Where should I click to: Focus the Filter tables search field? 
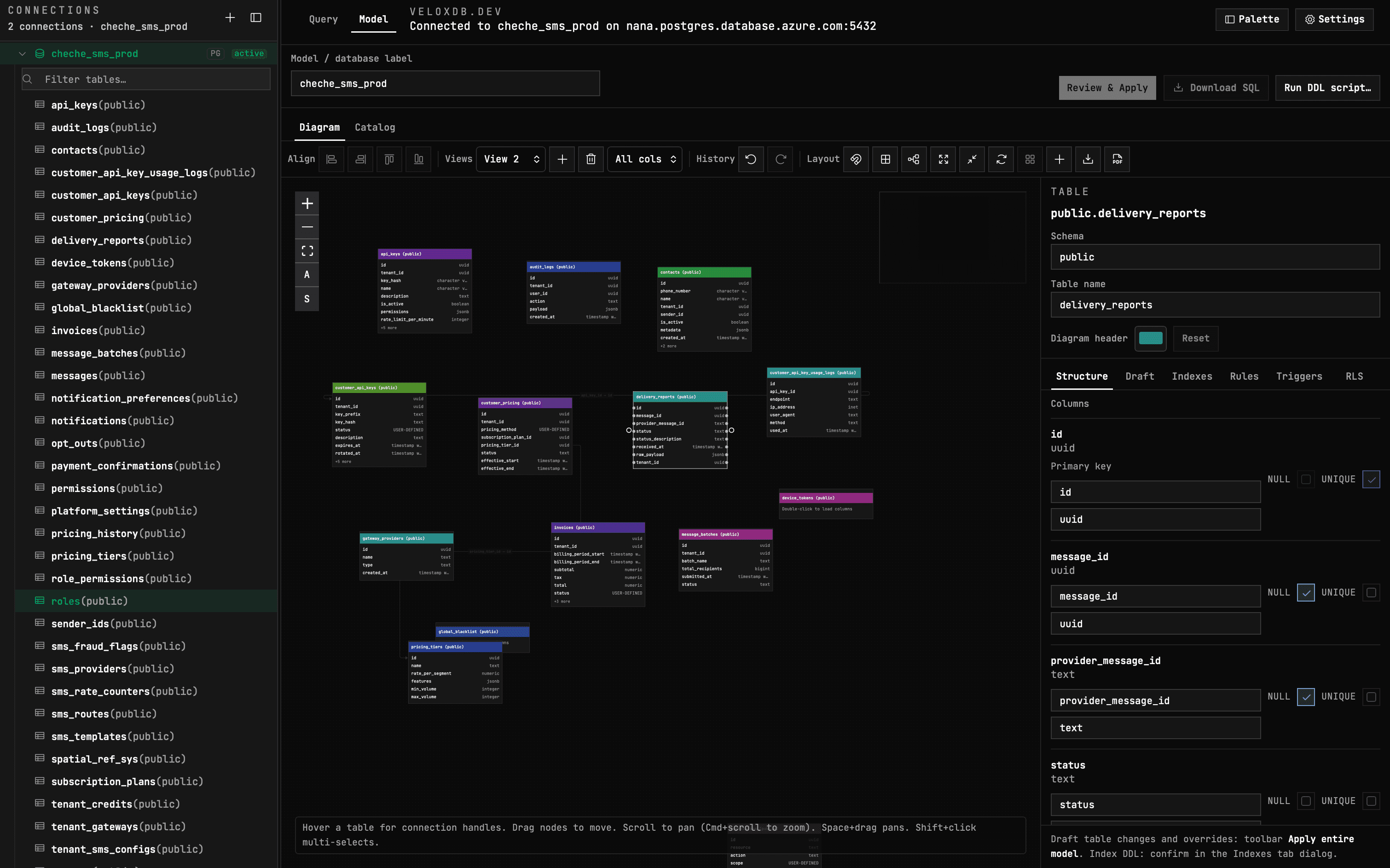pyautogui.click(x=146, y=79)
